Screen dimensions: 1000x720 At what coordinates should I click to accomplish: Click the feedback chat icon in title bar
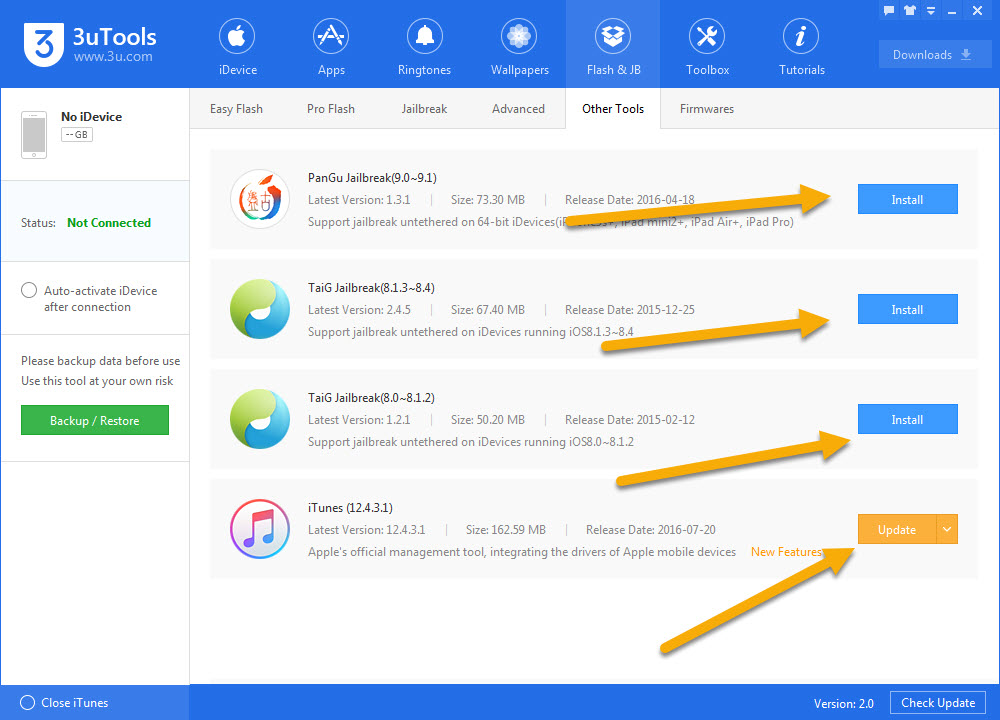[x=889, y=10]
